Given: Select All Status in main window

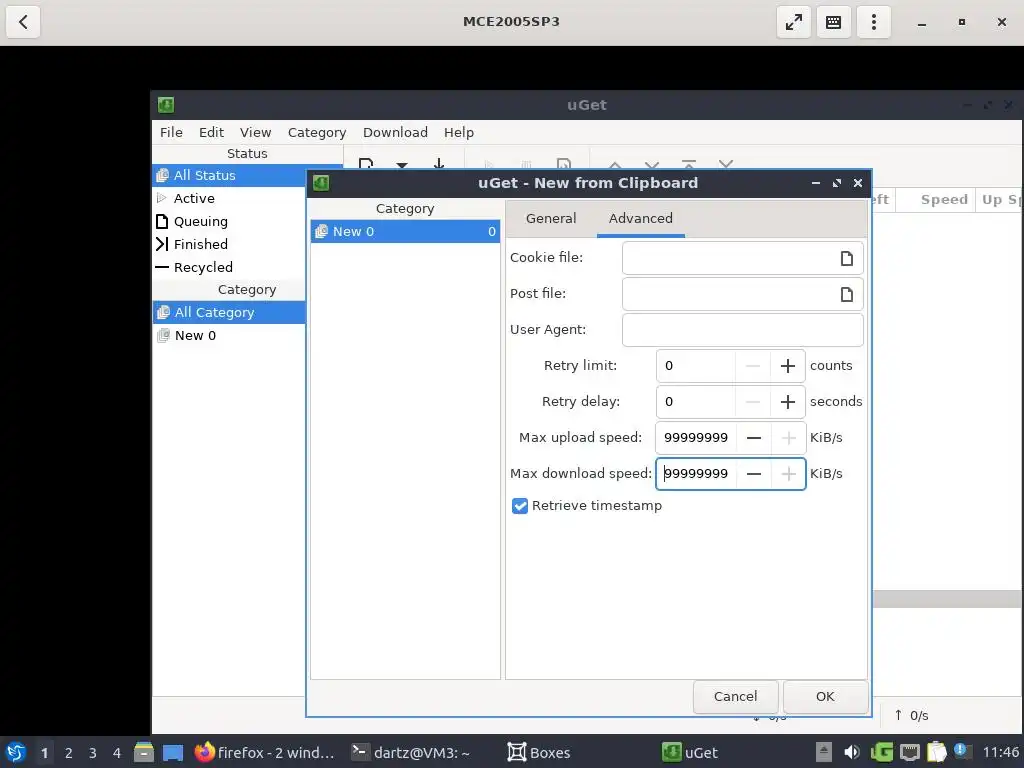Looking at the screenshot, I should click(229, 175).
